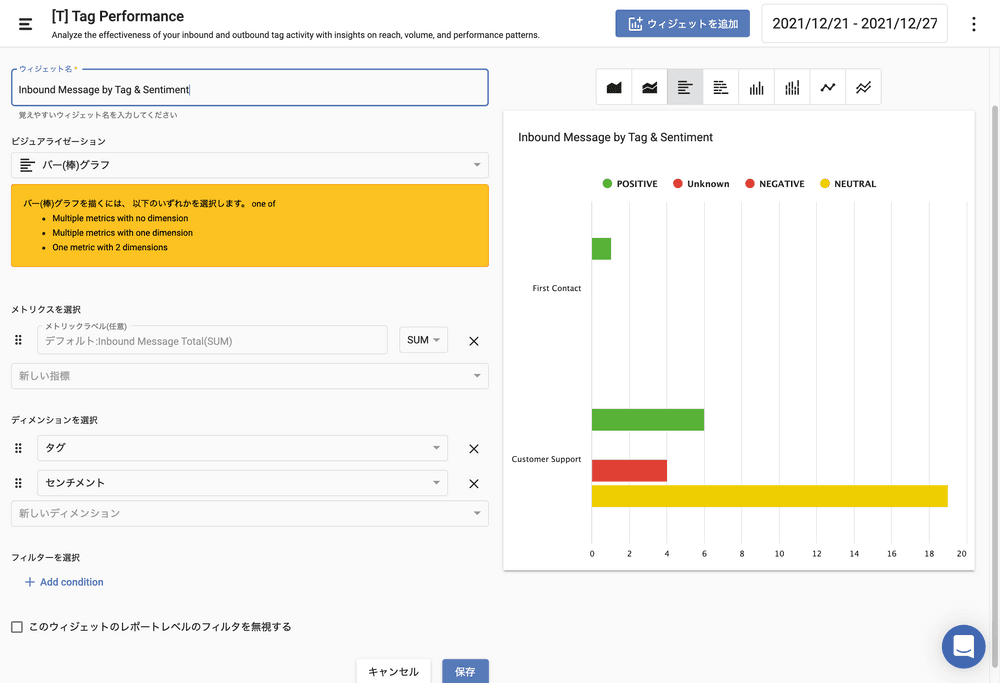Switch to the single line chart icon

pyautogui.click(x=828, y=88)
